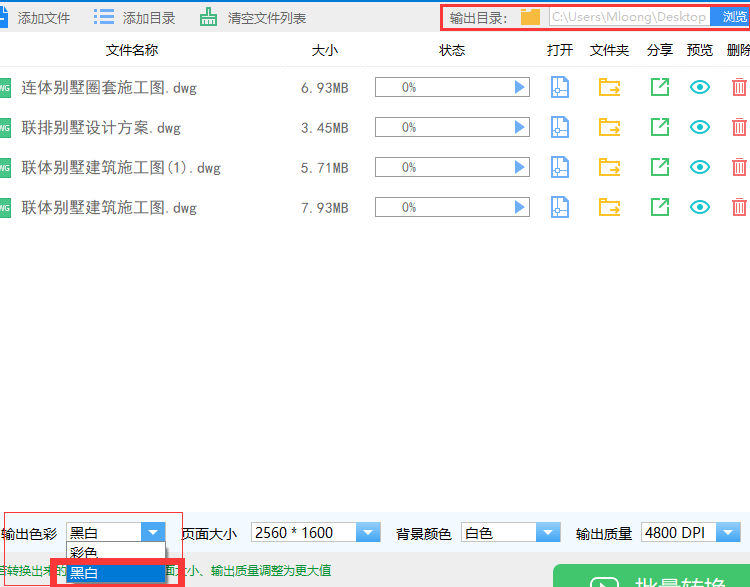The image size is (750, 587).
Task: Click the 大小 column header
Action: [x=325, y=50]
